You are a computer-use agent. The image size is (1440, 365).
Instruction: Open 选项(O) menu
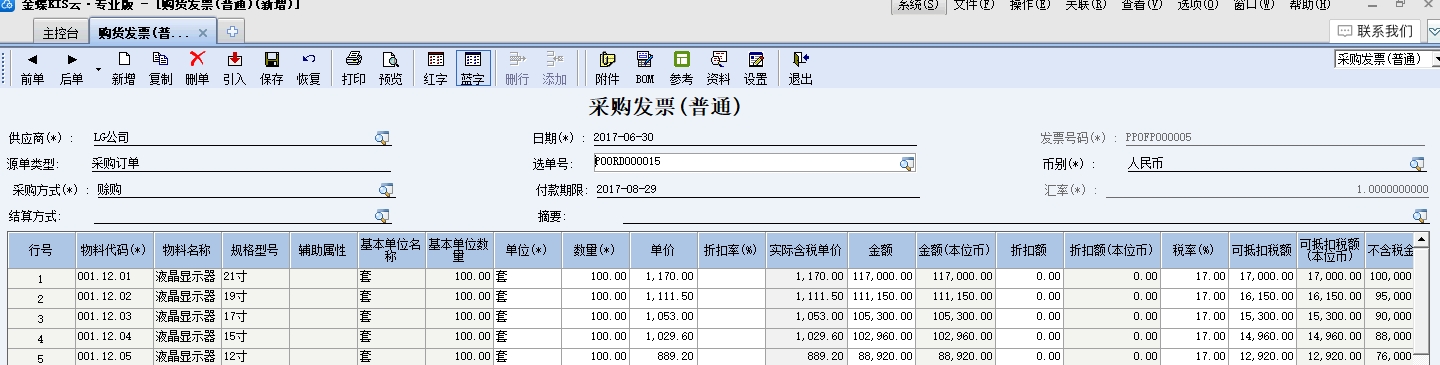click(1197, 5)
